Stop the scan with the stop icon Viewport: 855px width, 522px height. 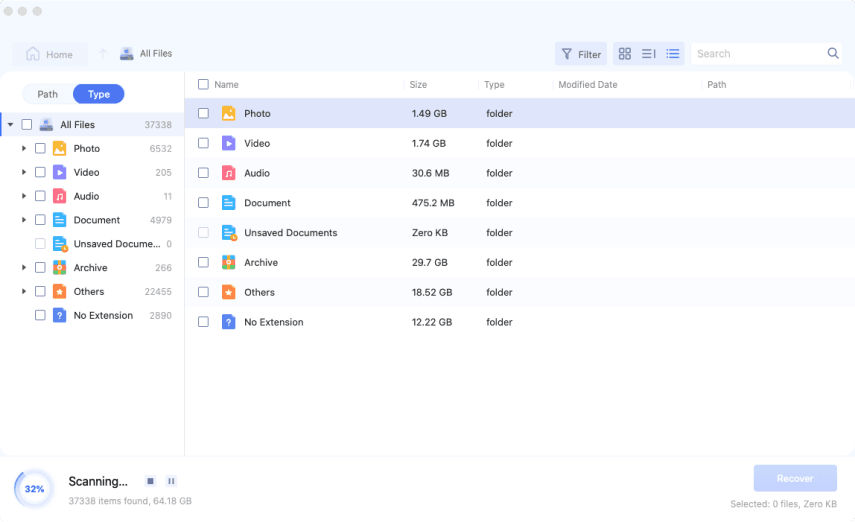[150, 481]
